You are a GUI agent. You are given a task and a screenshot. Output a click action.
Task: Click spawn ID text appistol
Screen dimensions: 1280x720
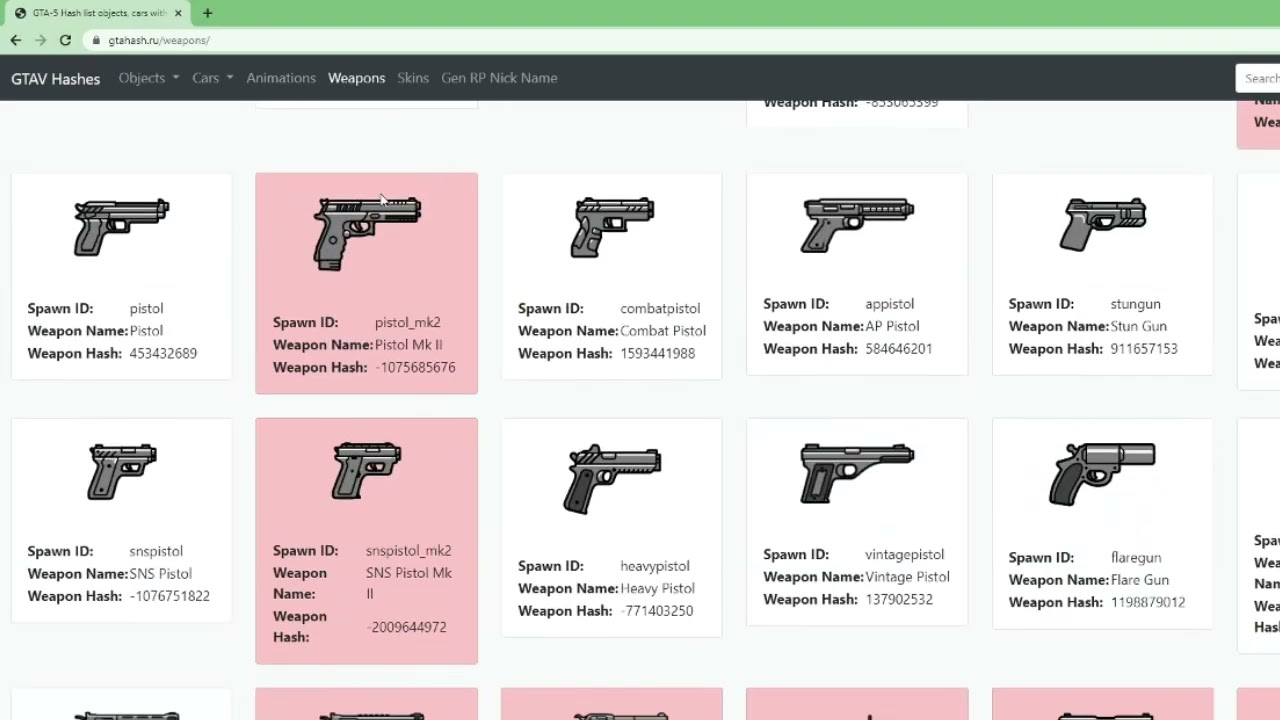889,304
